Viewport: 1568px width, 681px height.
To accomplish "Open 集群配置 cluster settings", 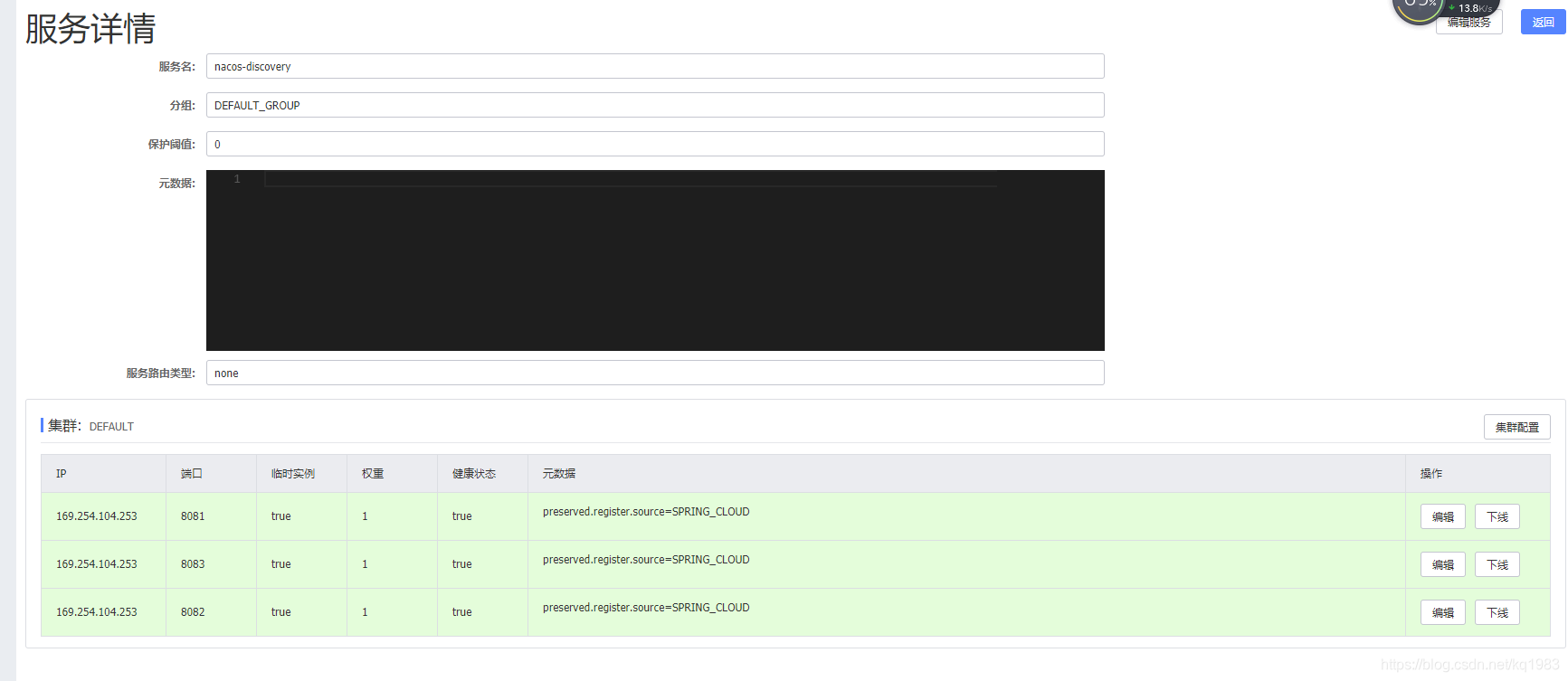I will (x=1516, y=427).
